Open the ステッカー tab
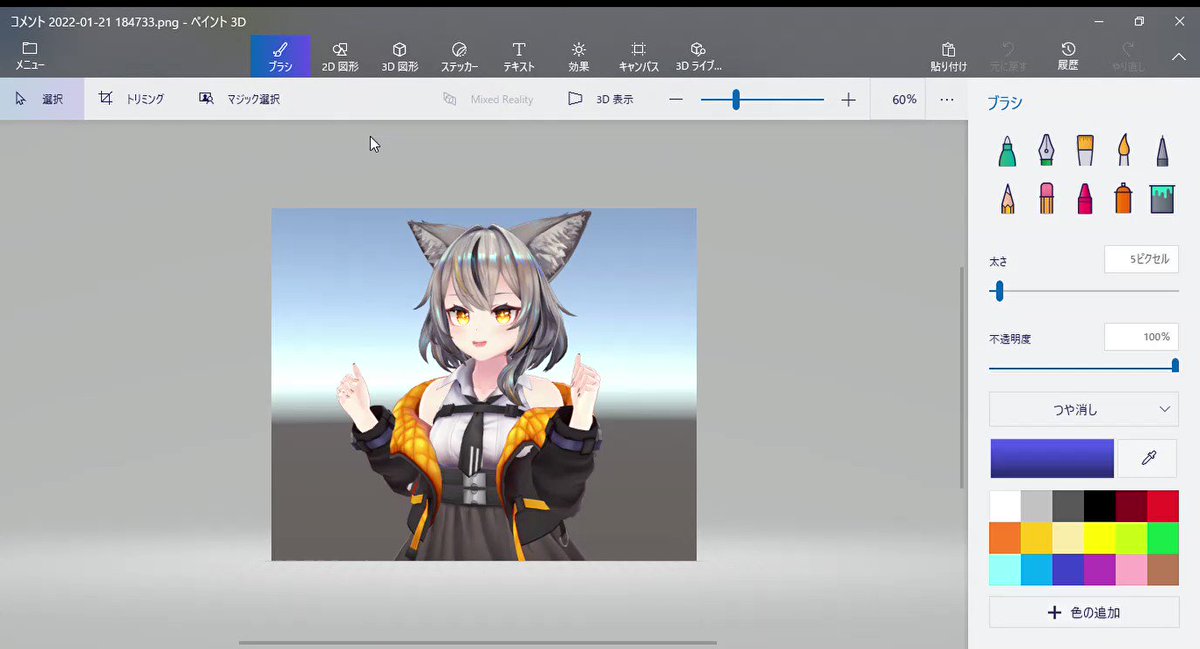The image size is (1200, 649). tap(459, 56)
